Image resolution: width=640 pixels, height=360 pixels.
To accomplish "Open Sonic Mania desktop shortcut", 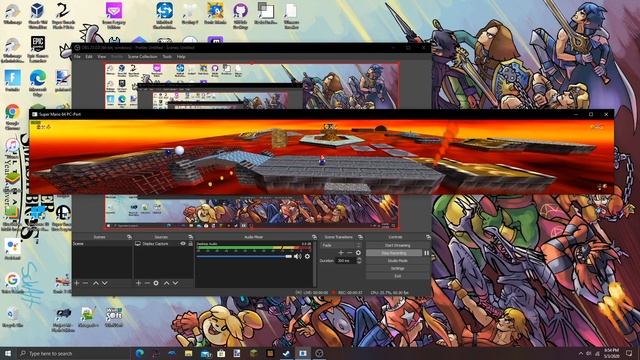I will (215, 14).
